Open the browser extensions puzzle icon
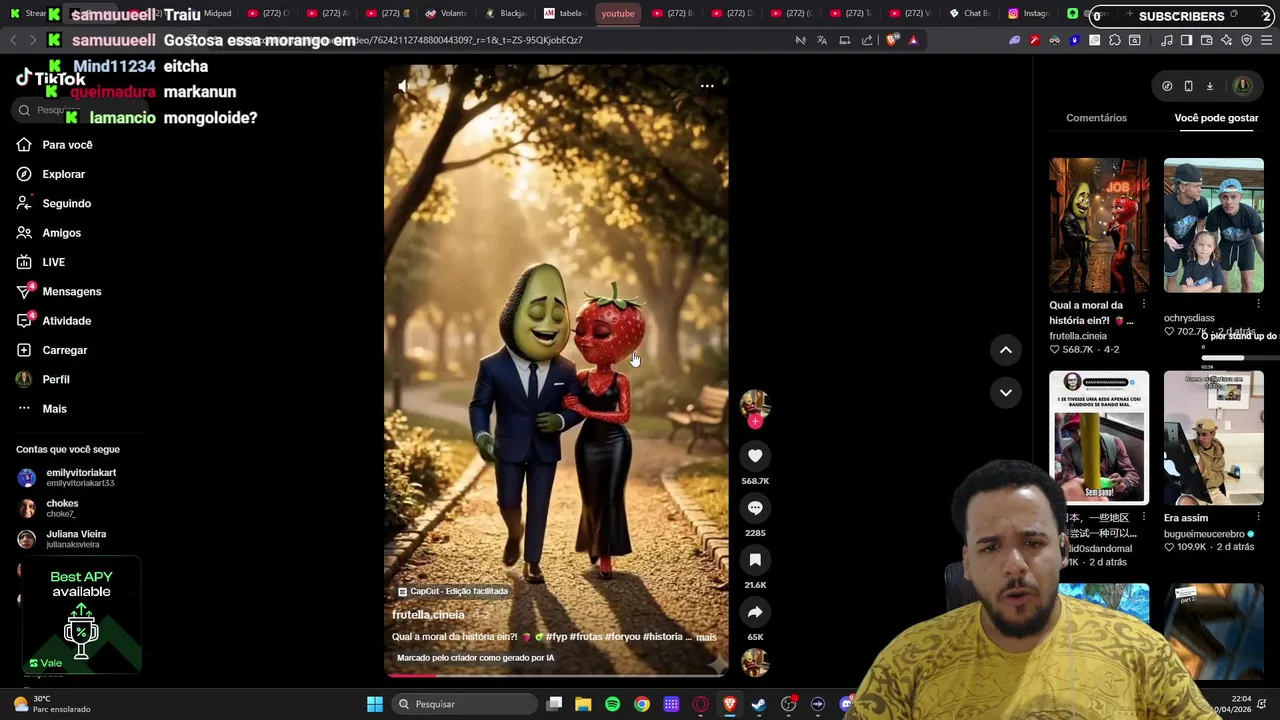Image resolution: width=1280 pixels, height=720 pixels. [x=1115, y=40]
